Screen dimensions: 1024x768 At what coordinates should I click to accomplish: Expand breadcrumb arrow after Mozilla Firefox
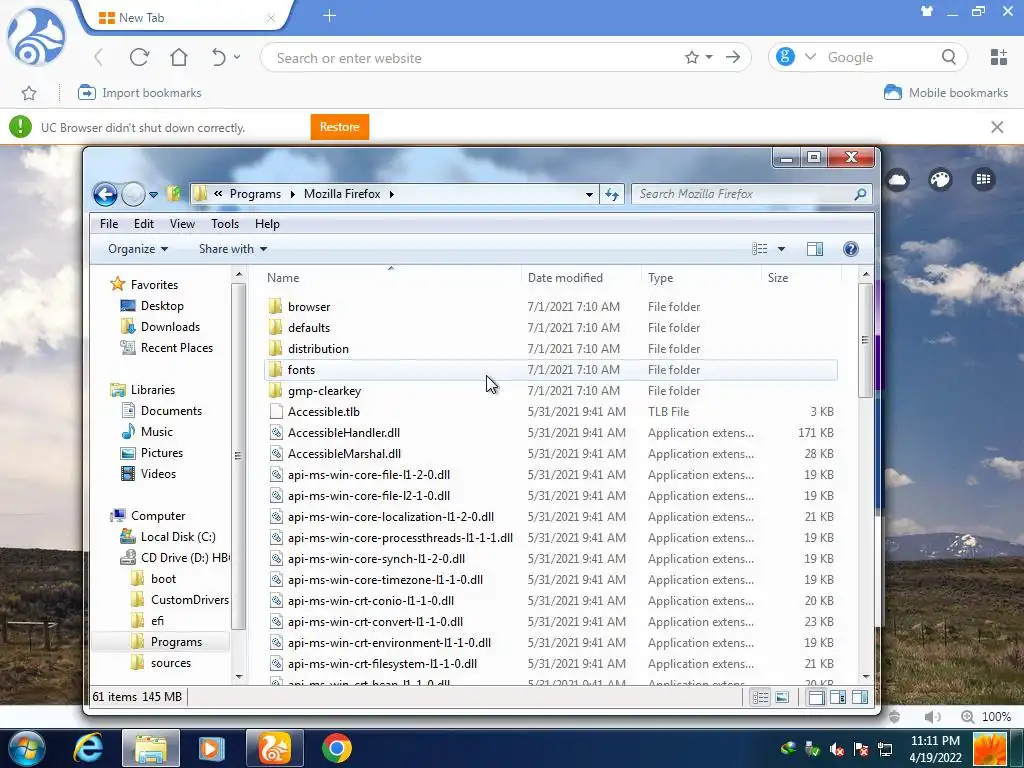point(391,194)
